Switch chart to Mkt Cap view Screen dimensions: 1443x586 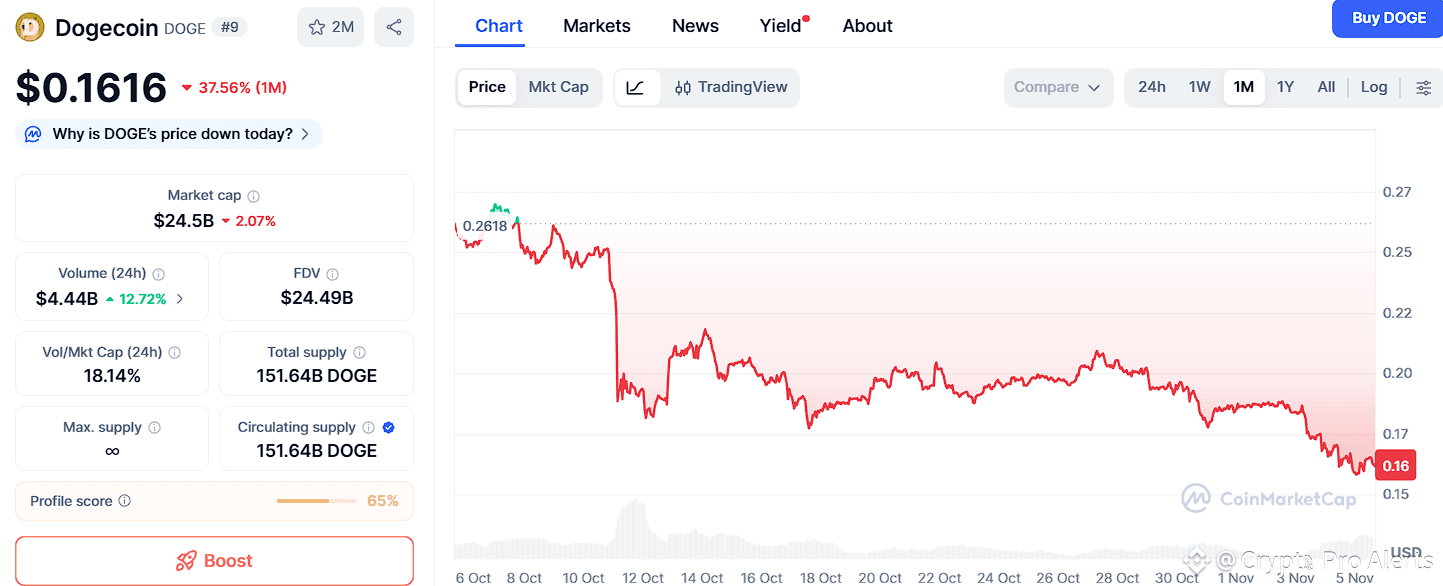[558, 87]
